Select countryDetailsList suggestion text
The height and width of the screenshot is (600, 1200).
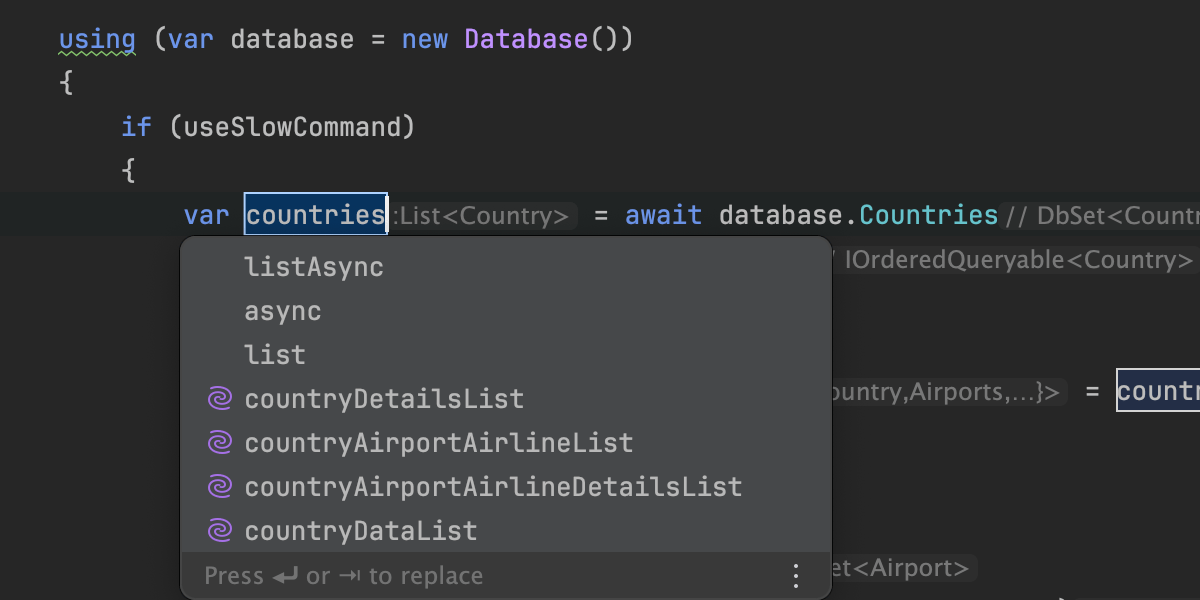click(384, 399)
